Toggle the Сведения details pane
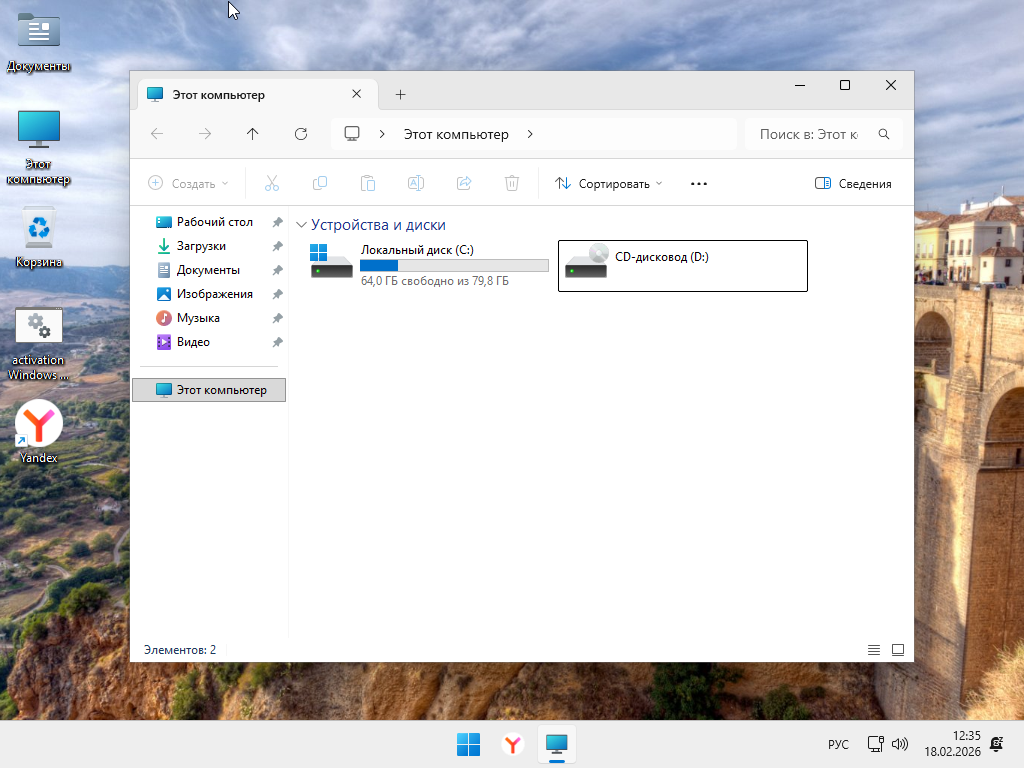Viewport: 1024px width, 768px height. [853, 184]
